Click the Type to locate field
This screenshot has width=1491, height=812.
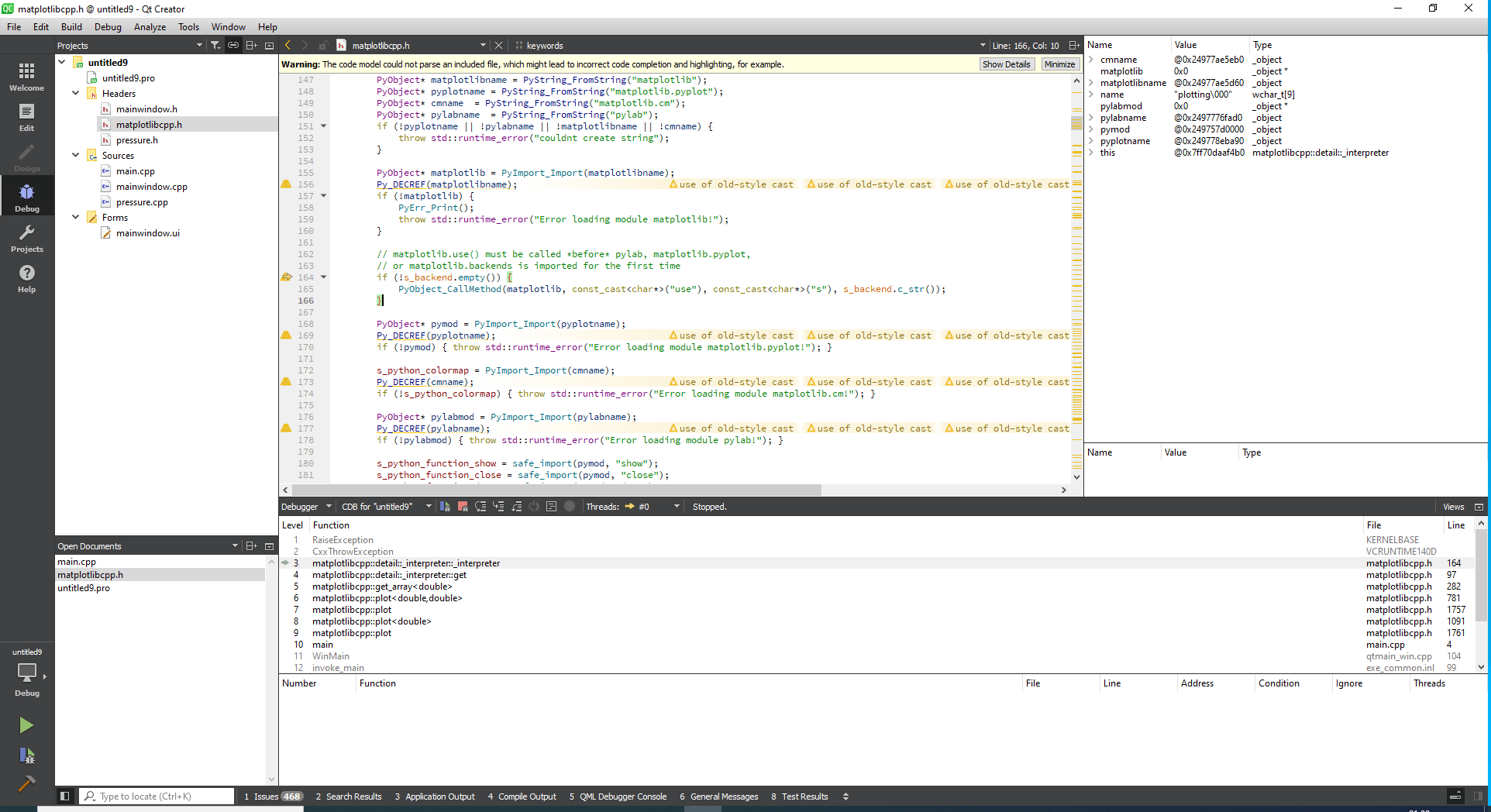[x=158, y=797]
